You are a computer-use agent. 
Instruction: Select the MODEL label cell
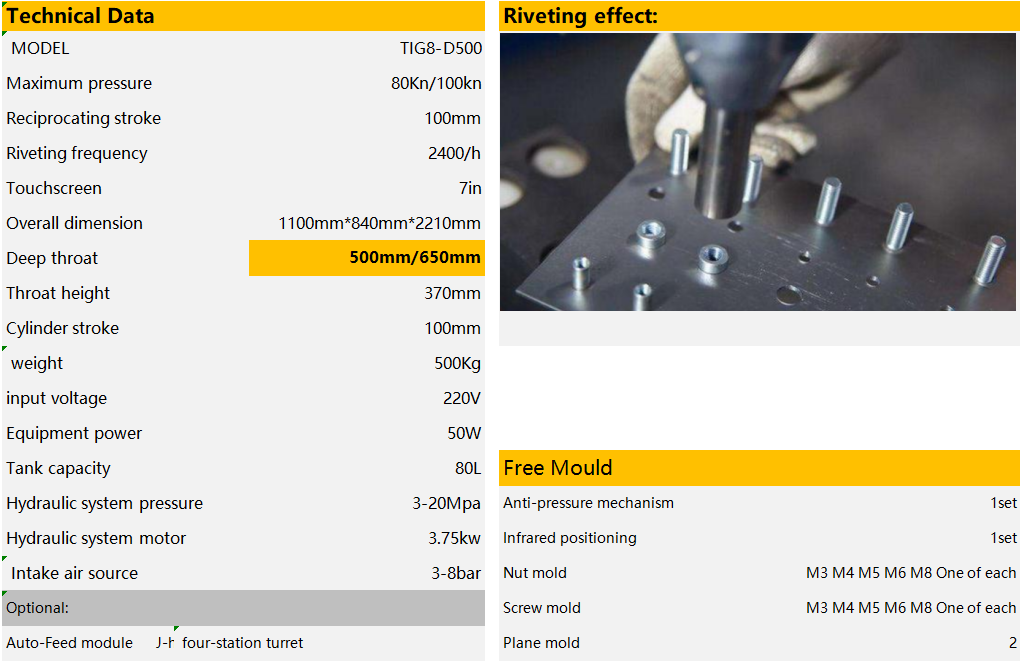pyautogui.click(x=40, y=48)
